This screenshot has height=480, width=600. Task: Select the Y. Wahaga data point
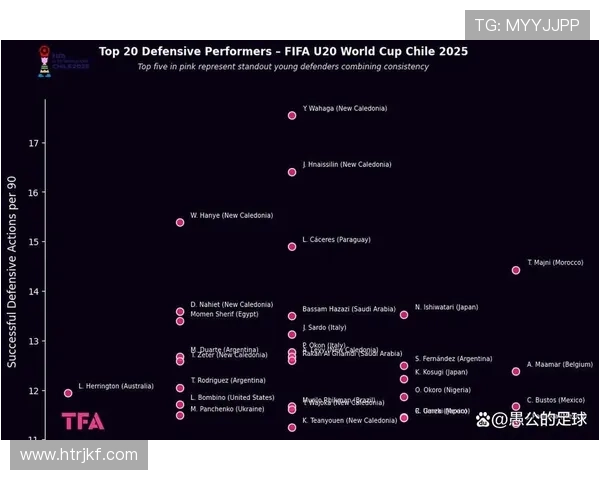click(292, 115)
